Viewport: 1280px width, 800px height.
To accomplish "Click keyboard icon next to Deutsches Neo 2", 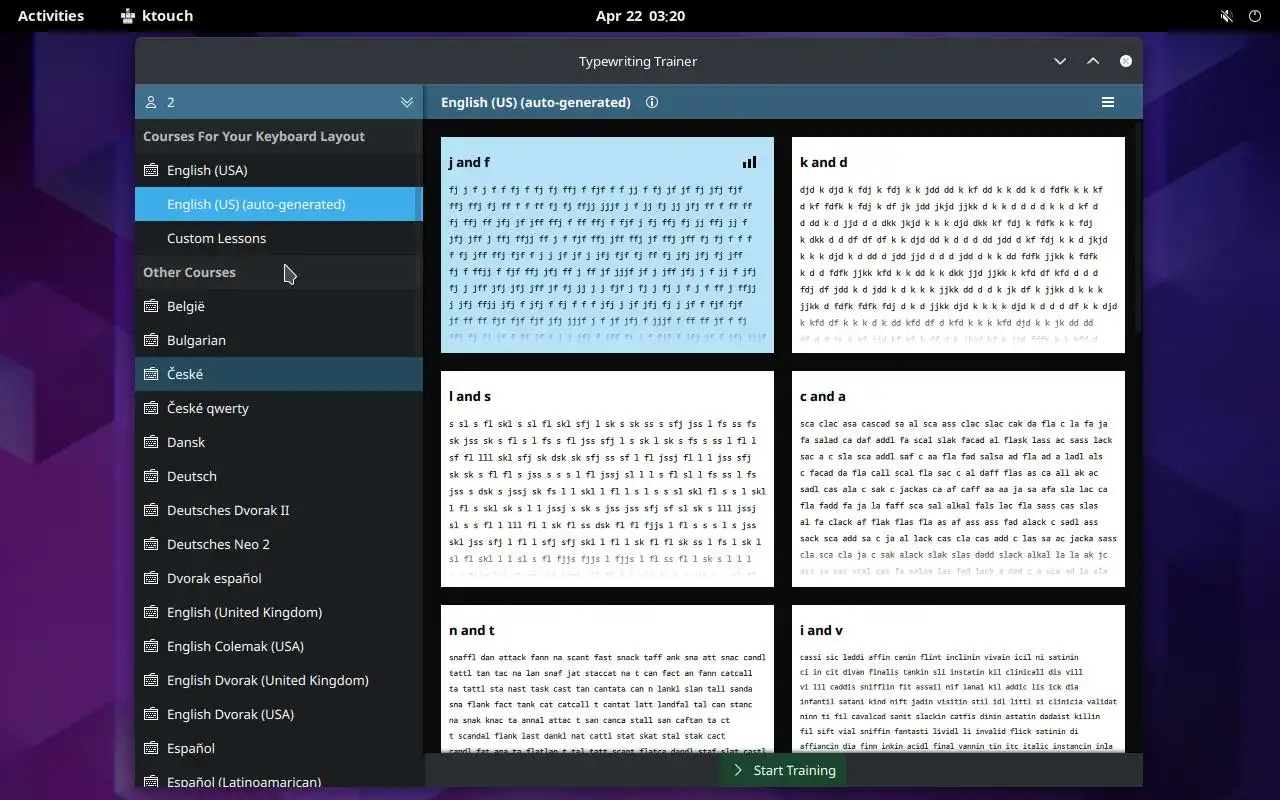I will [151, 544].
